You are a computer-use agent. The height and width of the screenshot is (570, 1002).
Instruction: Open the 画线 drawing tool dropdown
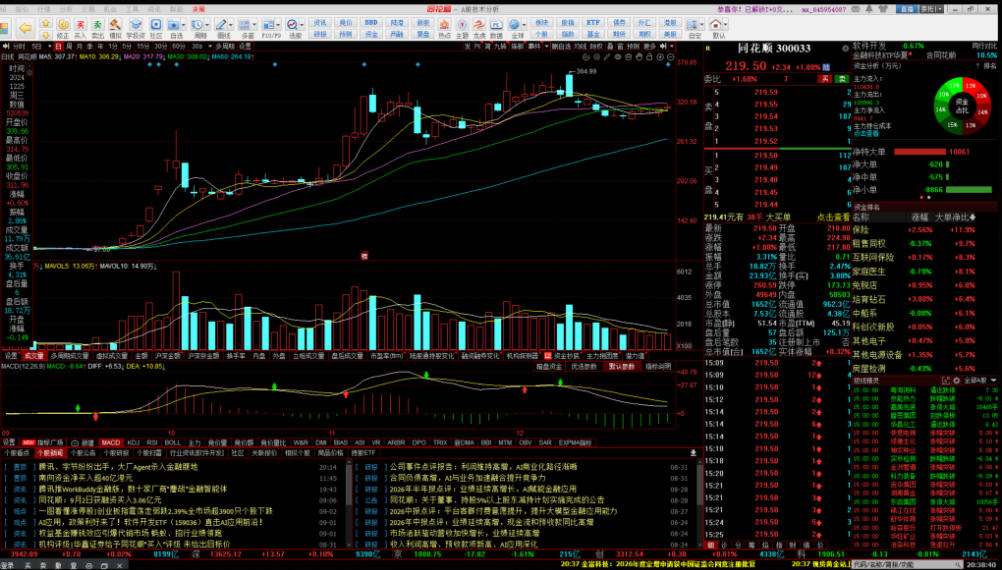[x=231, y=24]
